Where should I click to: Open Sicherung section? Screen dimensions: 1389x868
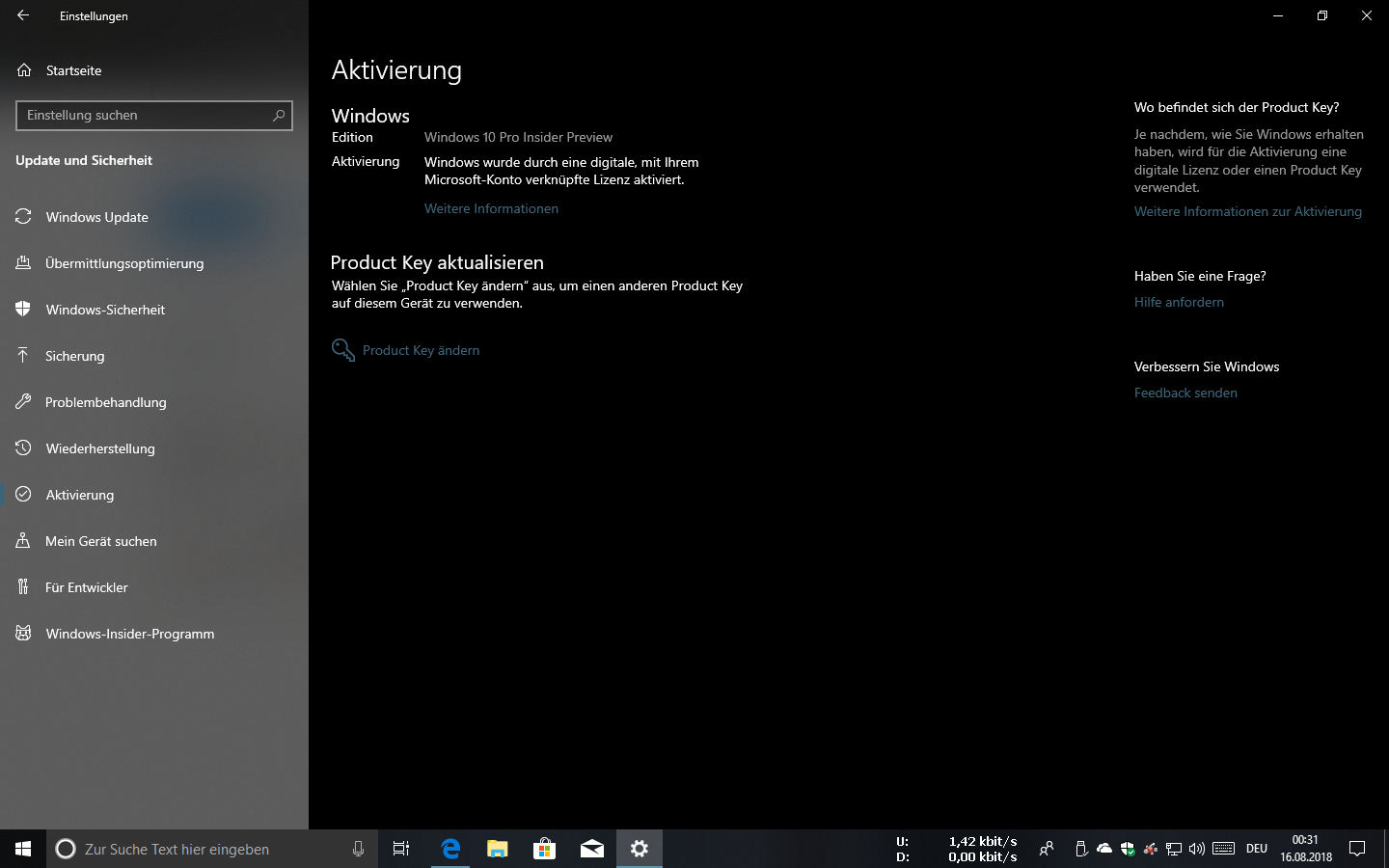tap(154, 356)
